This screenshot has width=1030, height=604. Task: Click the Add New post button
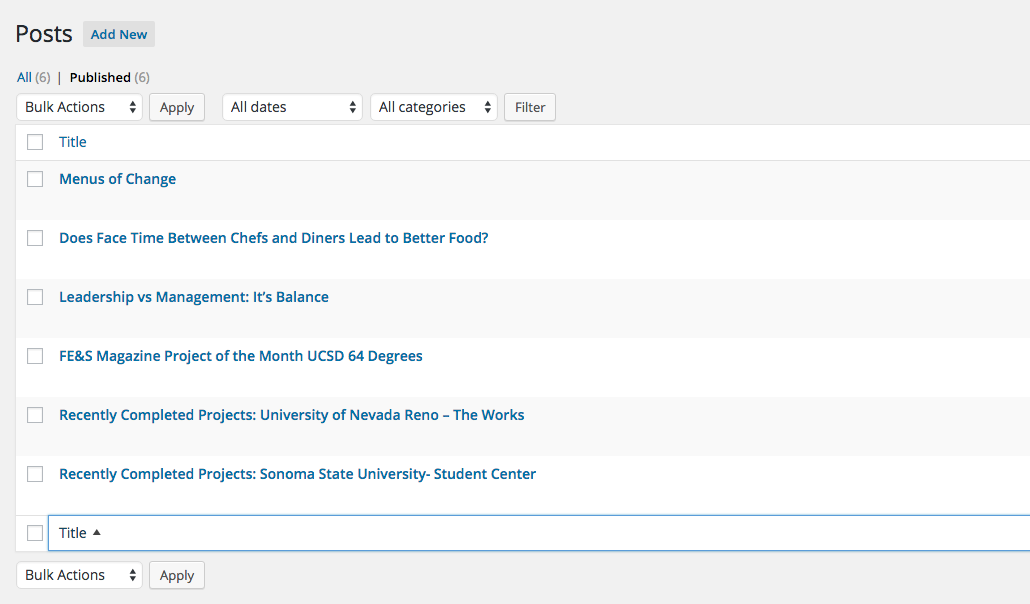point(119,34)
